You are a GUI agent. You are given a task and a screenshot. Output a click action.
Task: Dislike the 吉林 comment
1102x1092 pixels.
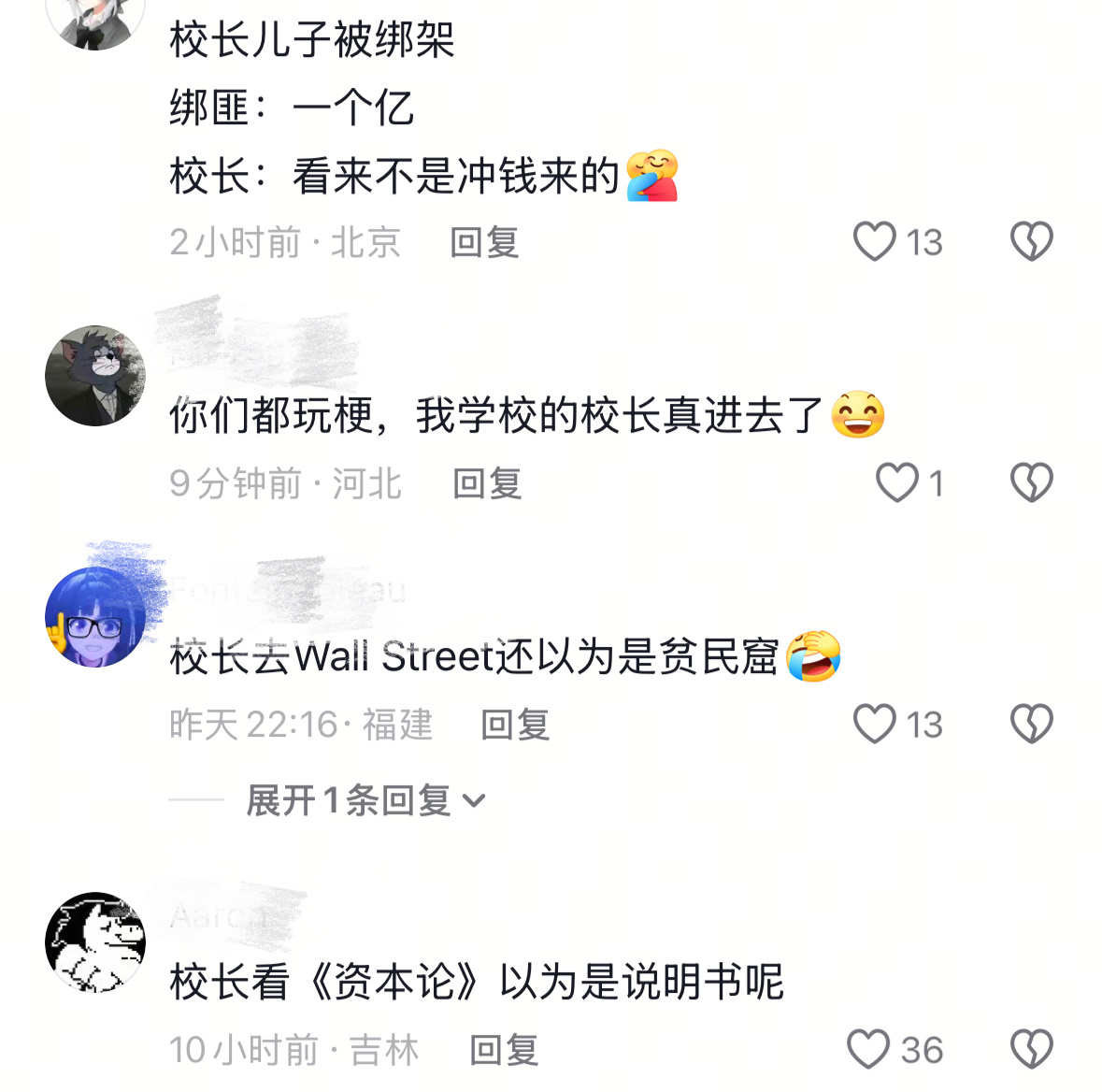[1031, 1049]
